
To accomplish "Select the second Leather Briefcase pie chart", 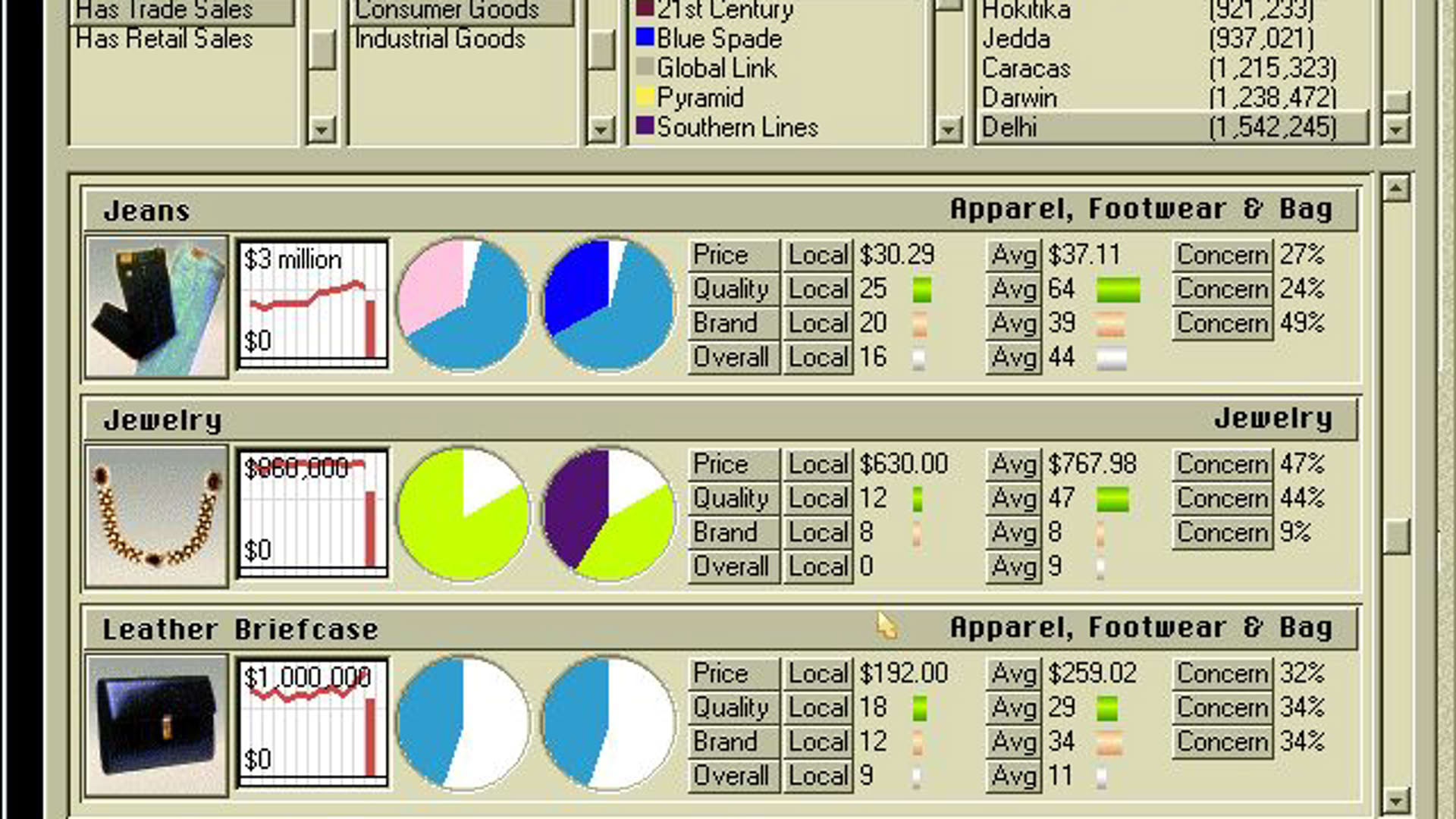I will [x=608, y=723].
